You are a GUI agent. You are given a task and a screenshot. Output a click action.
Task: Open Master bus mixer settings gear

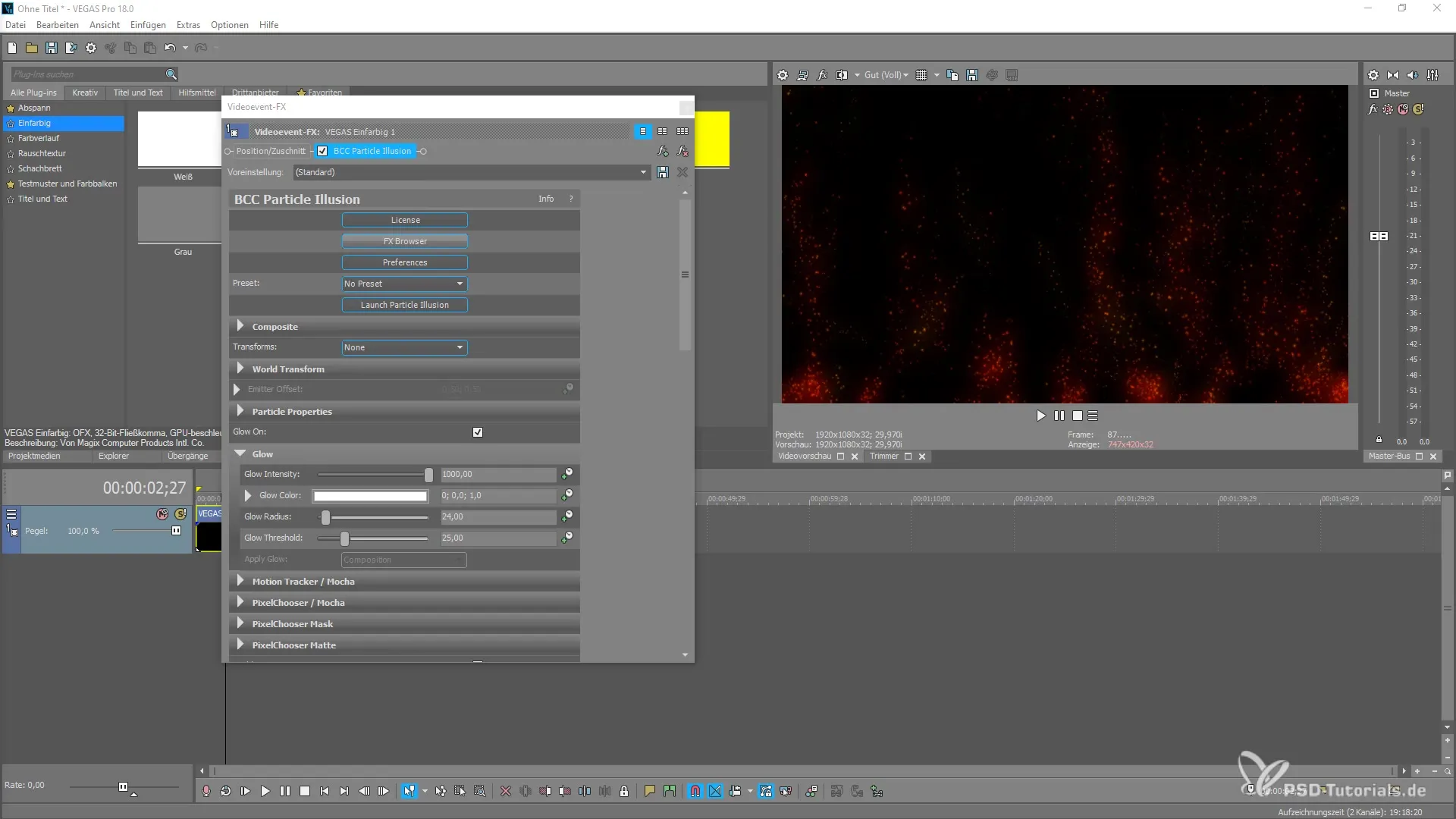pyautogui.click(x=1373, y=75)
